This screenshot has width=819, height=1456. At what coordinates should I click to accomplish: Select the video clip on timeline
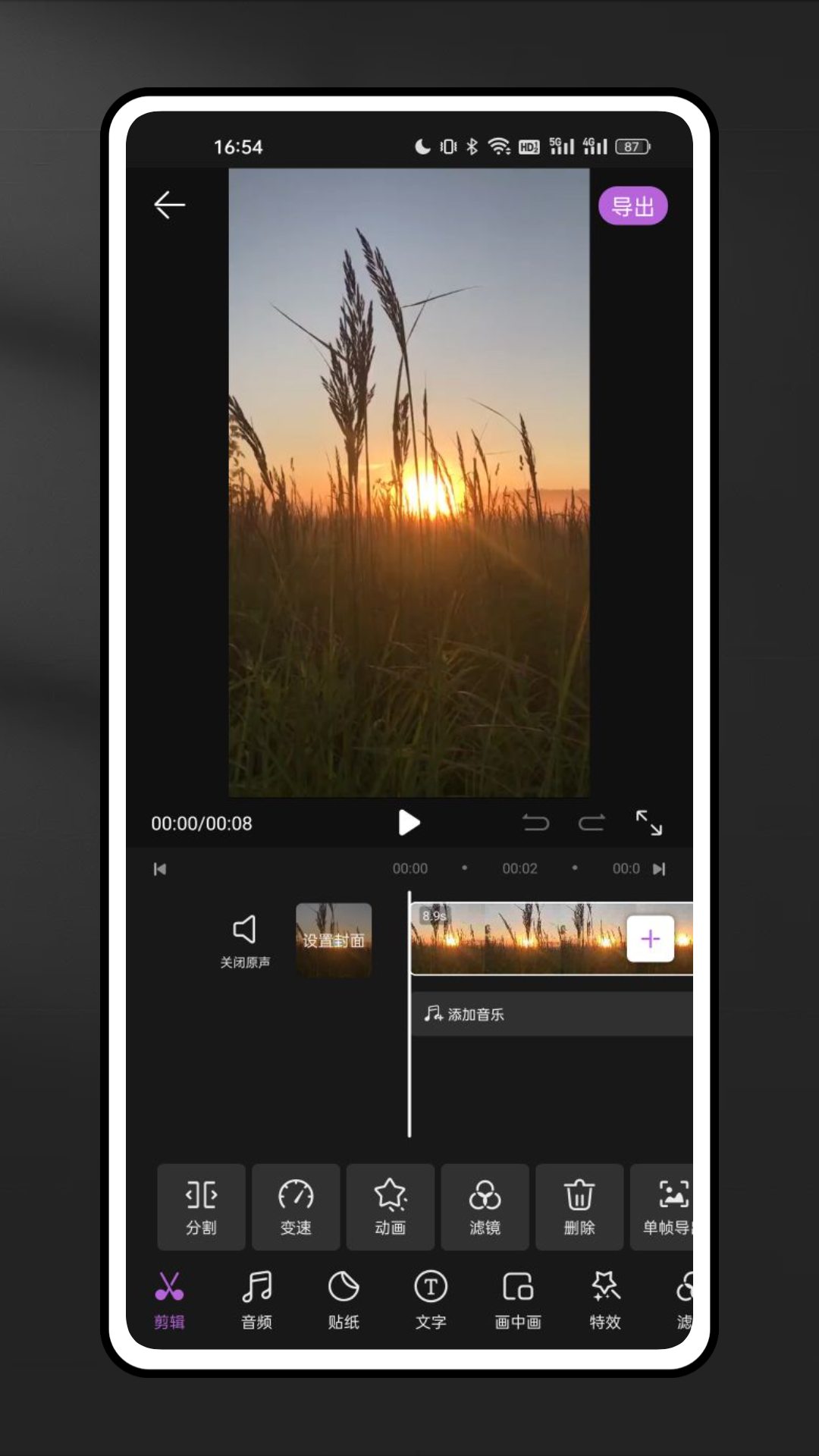tap(516, 939)
